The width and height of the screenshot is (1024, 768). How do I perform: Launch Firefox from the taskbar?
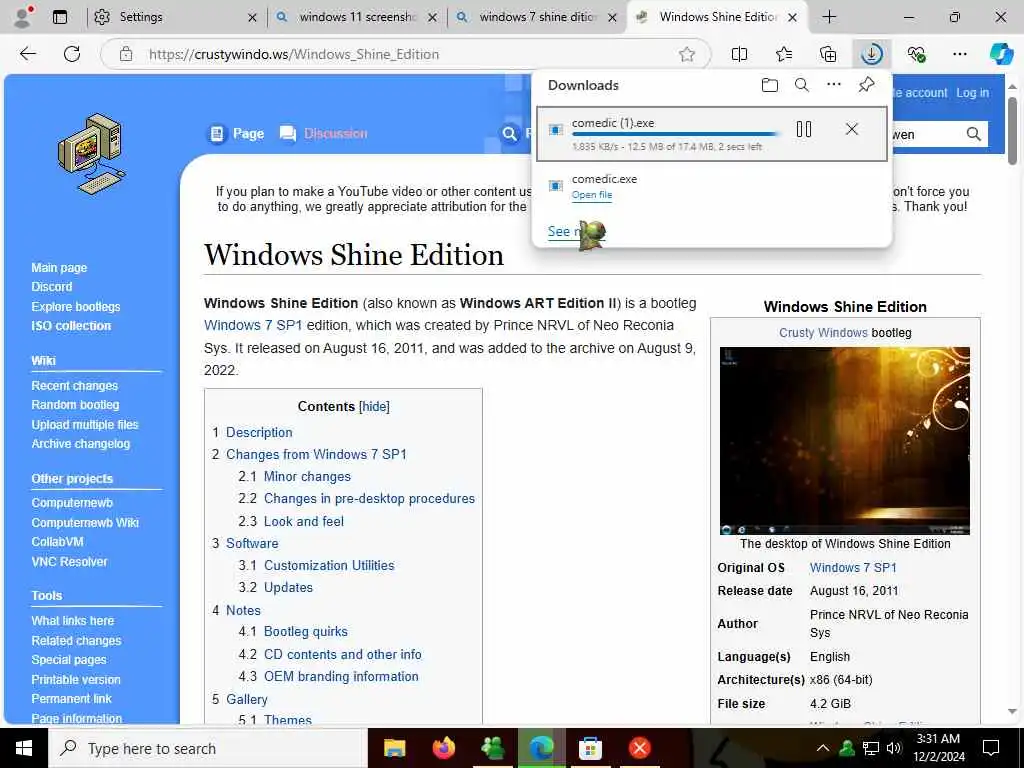click(x=443, y=748)
